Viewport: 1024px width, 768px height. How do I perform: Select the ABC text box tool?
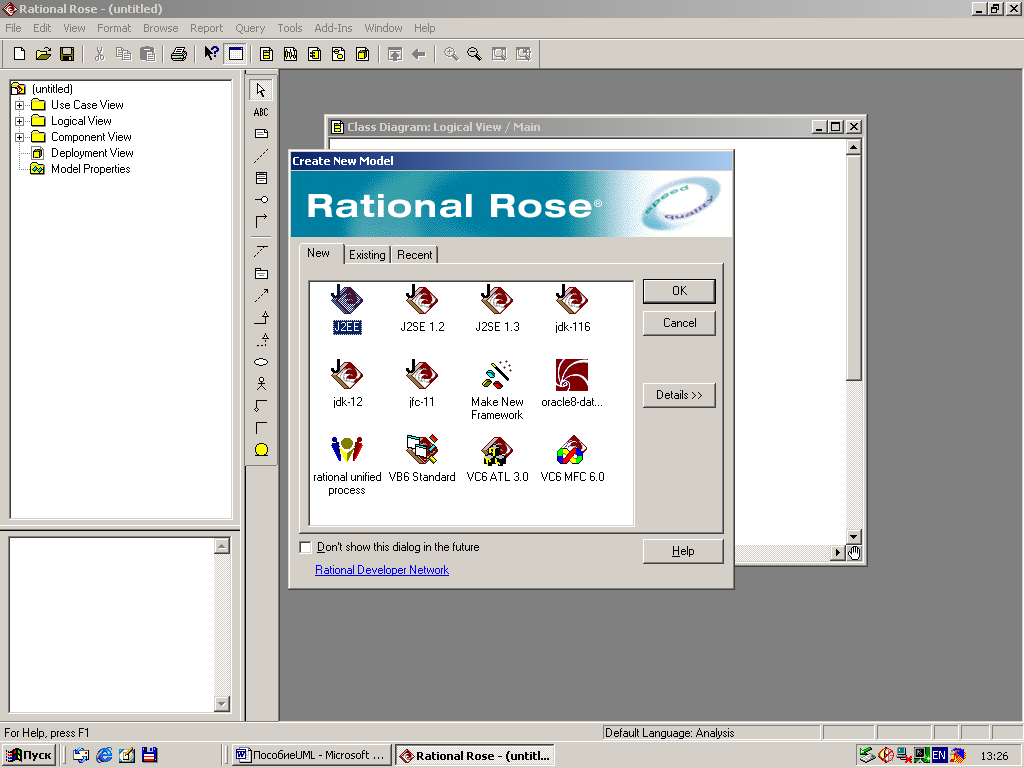tap(261, 112)
